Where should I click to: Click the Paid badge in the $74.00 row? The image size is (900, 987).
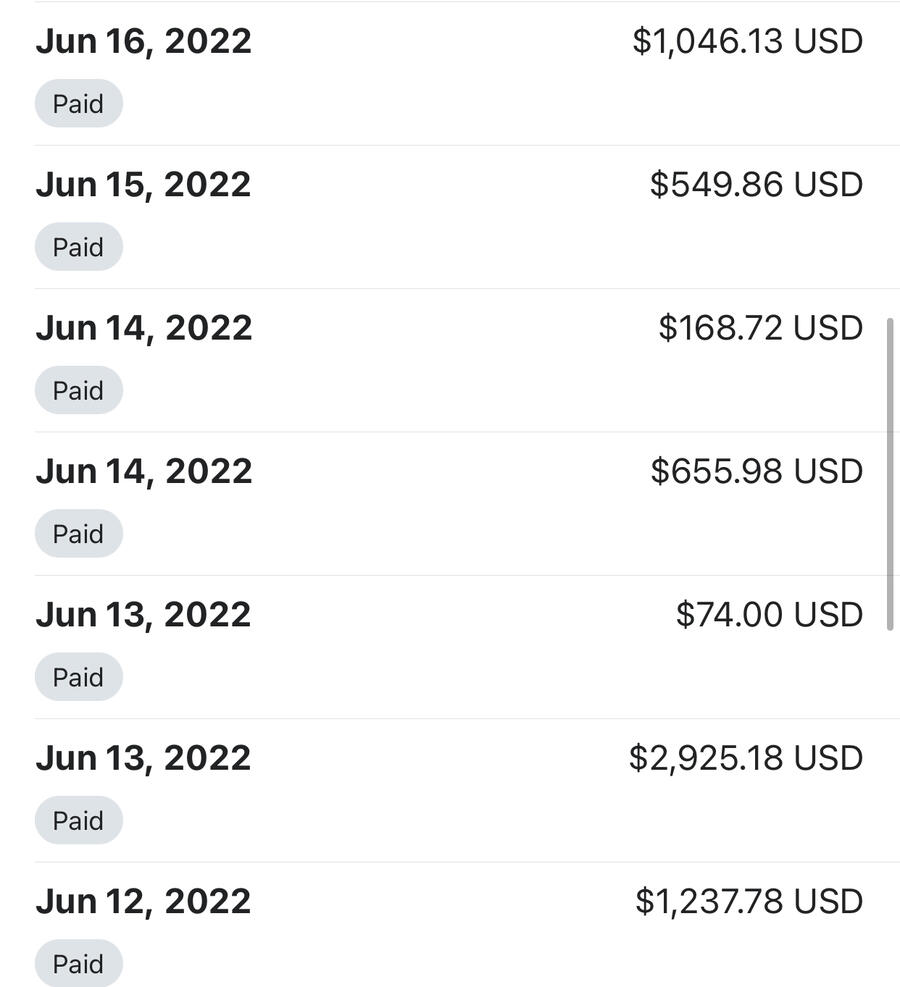coord(78,677)
